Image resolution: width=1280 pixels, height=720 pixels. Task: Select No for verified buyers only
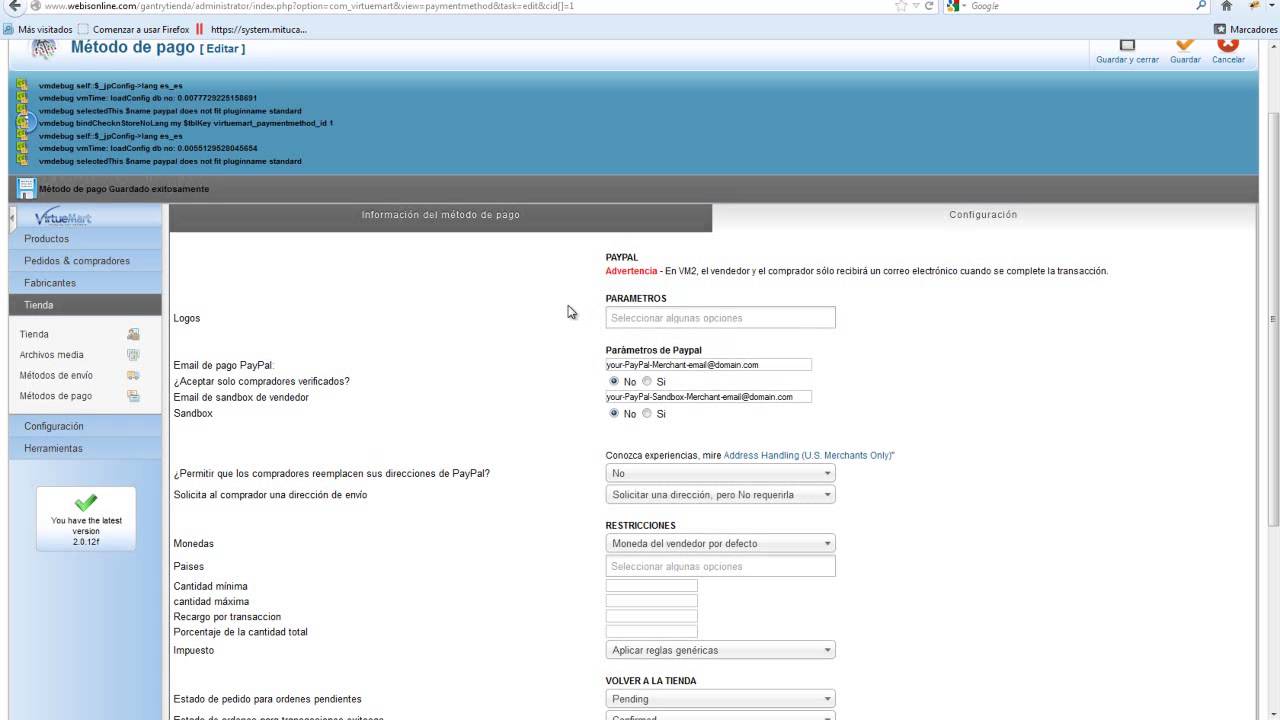click(x=614, y=381)
